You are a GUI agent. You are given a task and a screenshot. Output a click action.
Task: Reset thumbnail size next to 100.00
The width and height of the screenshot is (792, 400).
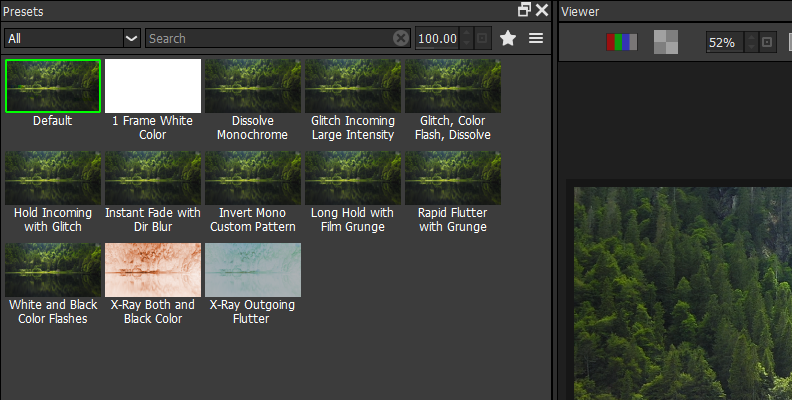[x=483, y=38]
